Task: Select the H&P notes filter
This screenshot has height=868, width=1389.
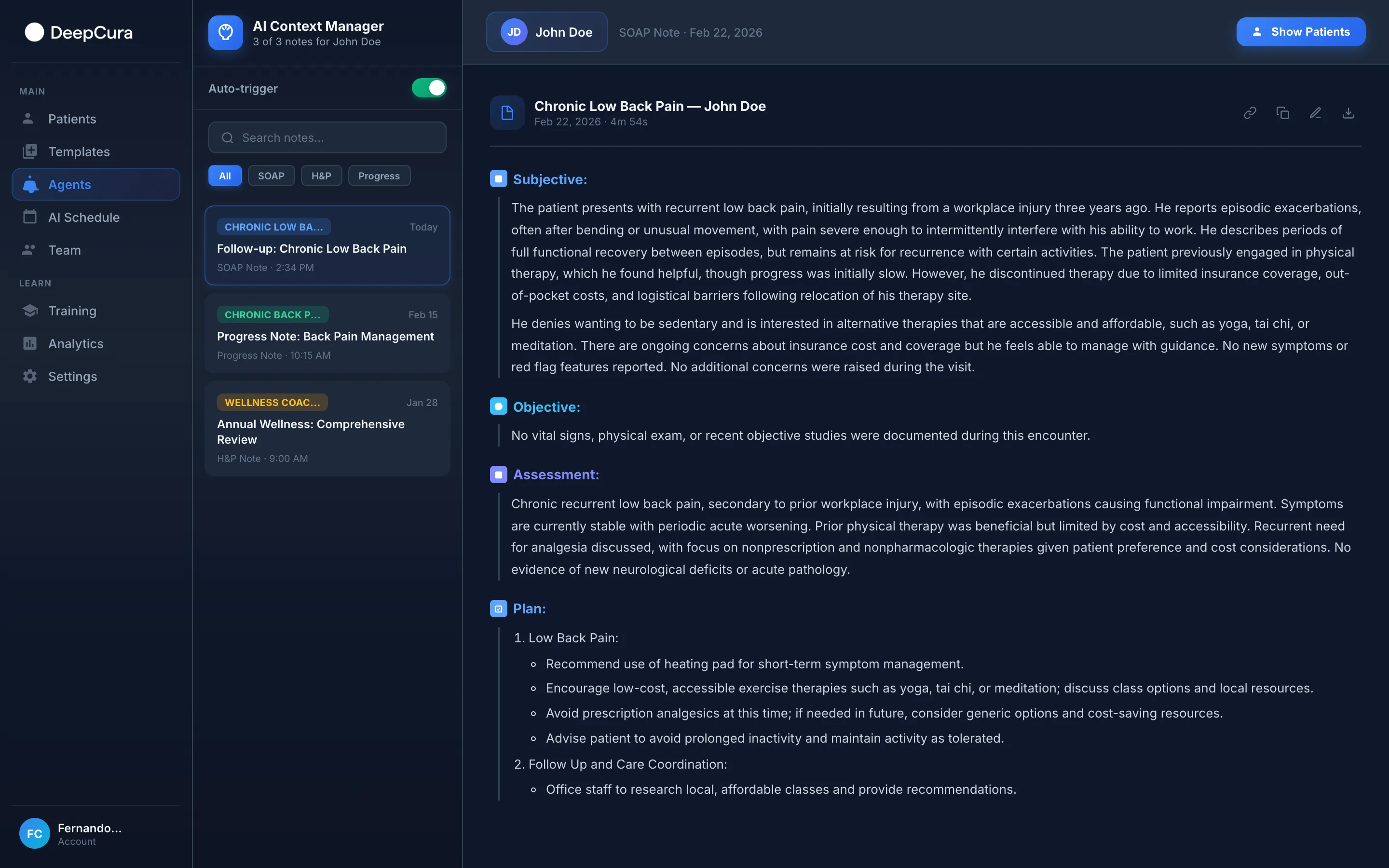Action: pos(321,176)
